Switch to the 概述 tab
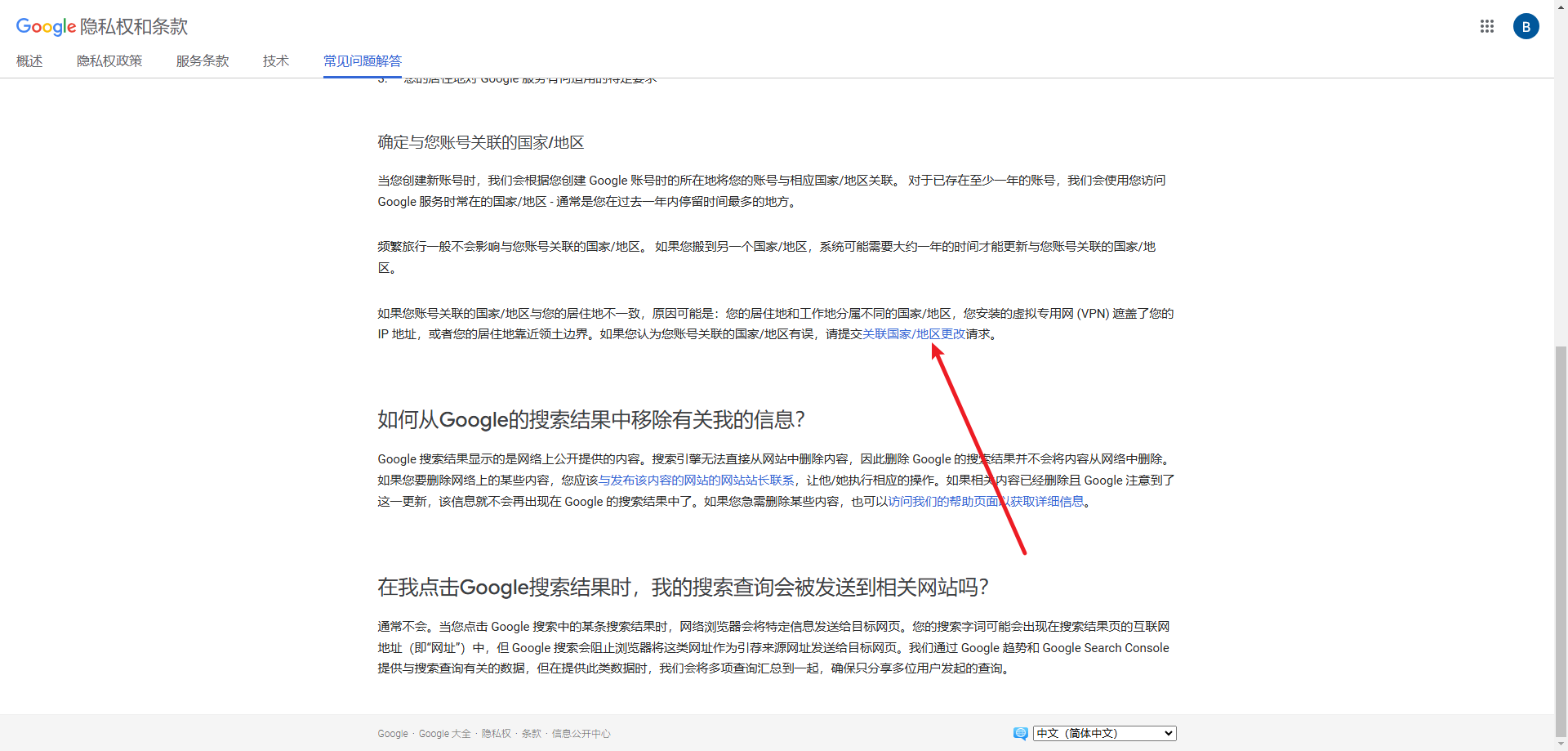 click(29, 61)
